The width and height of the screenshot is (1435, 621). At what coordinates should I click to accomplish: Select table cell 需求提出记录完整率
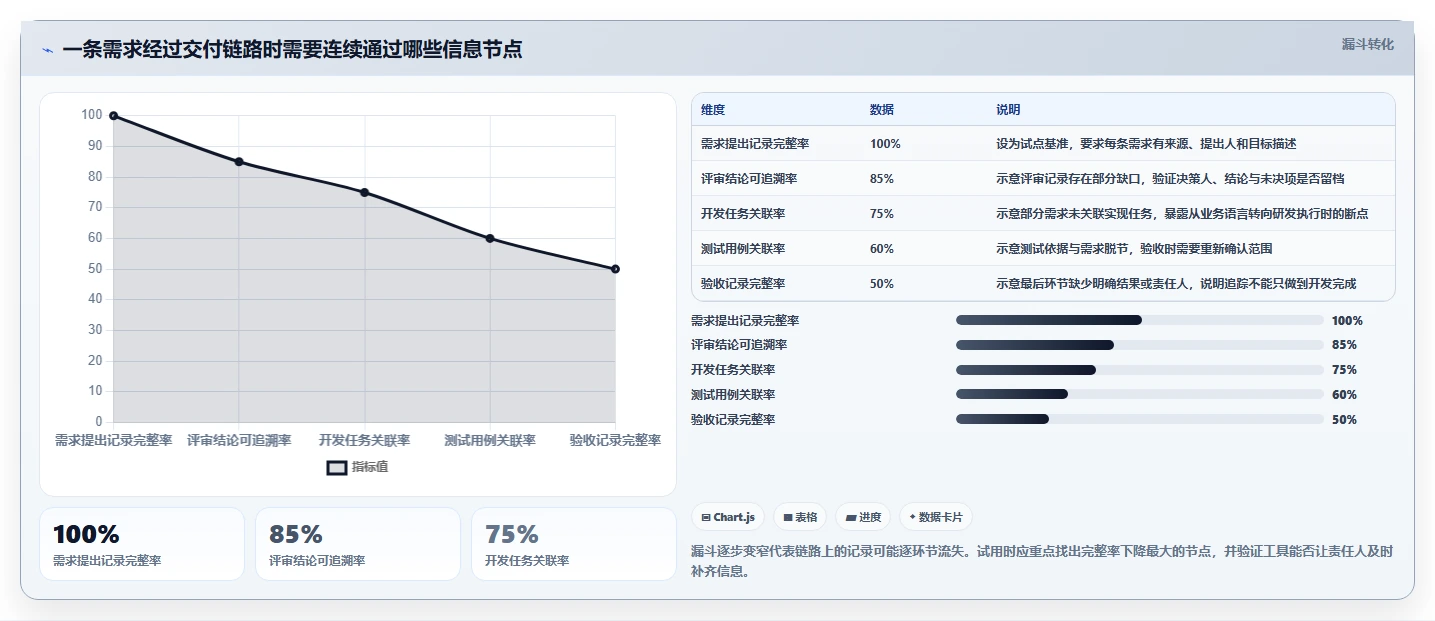pyautogui.click(x=755, y=144)
